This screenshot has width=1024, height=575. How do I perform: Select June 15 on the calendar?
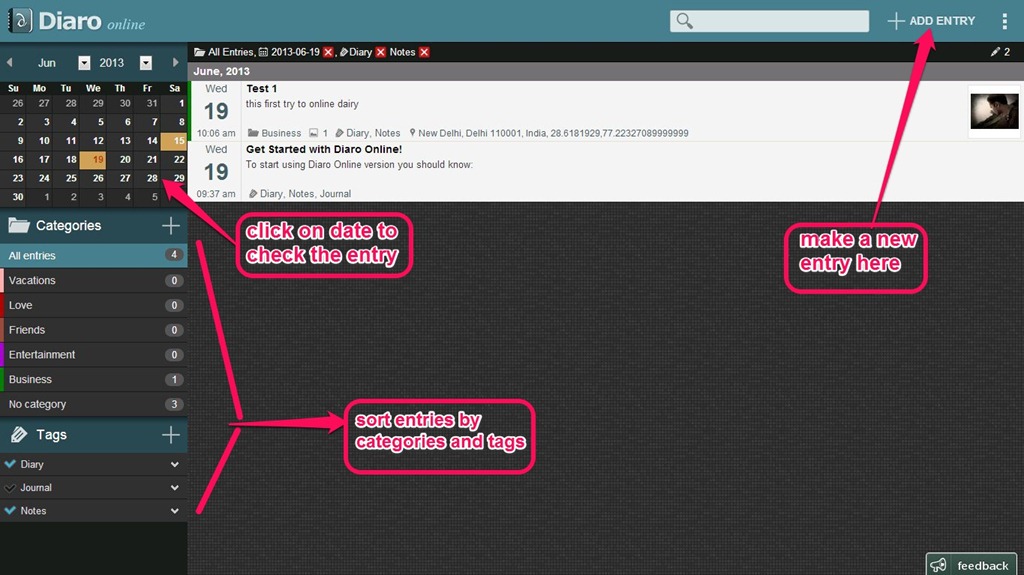click(x=174, y=140)
